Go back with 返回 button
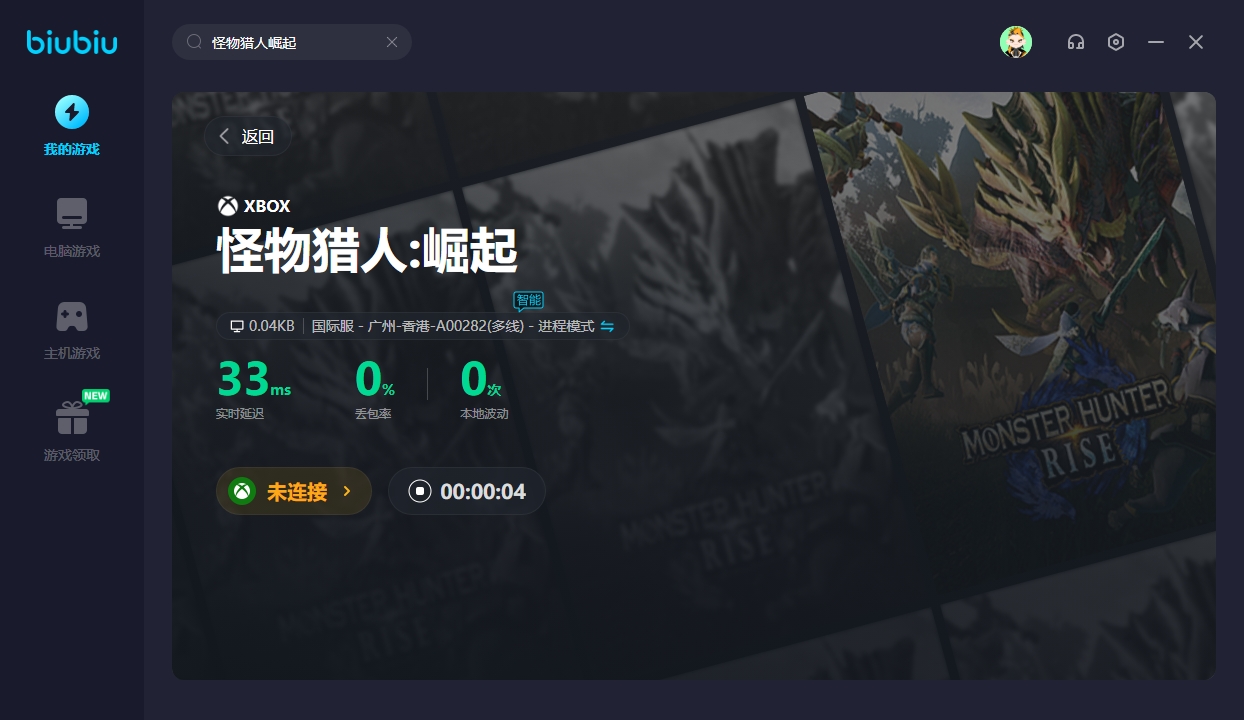 point(248,137)
